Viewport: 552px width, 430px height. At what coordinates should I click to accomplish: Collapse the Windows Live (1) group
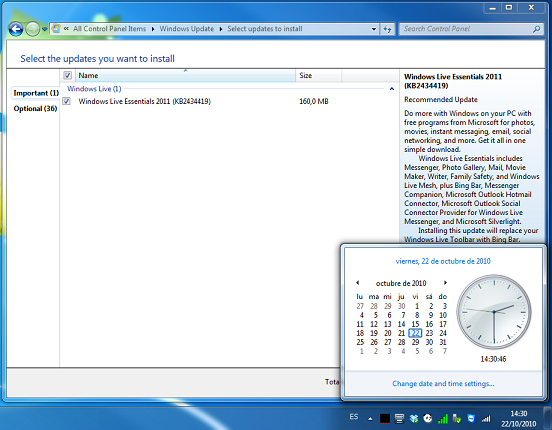pyautogui.click(x=392, y=89)
